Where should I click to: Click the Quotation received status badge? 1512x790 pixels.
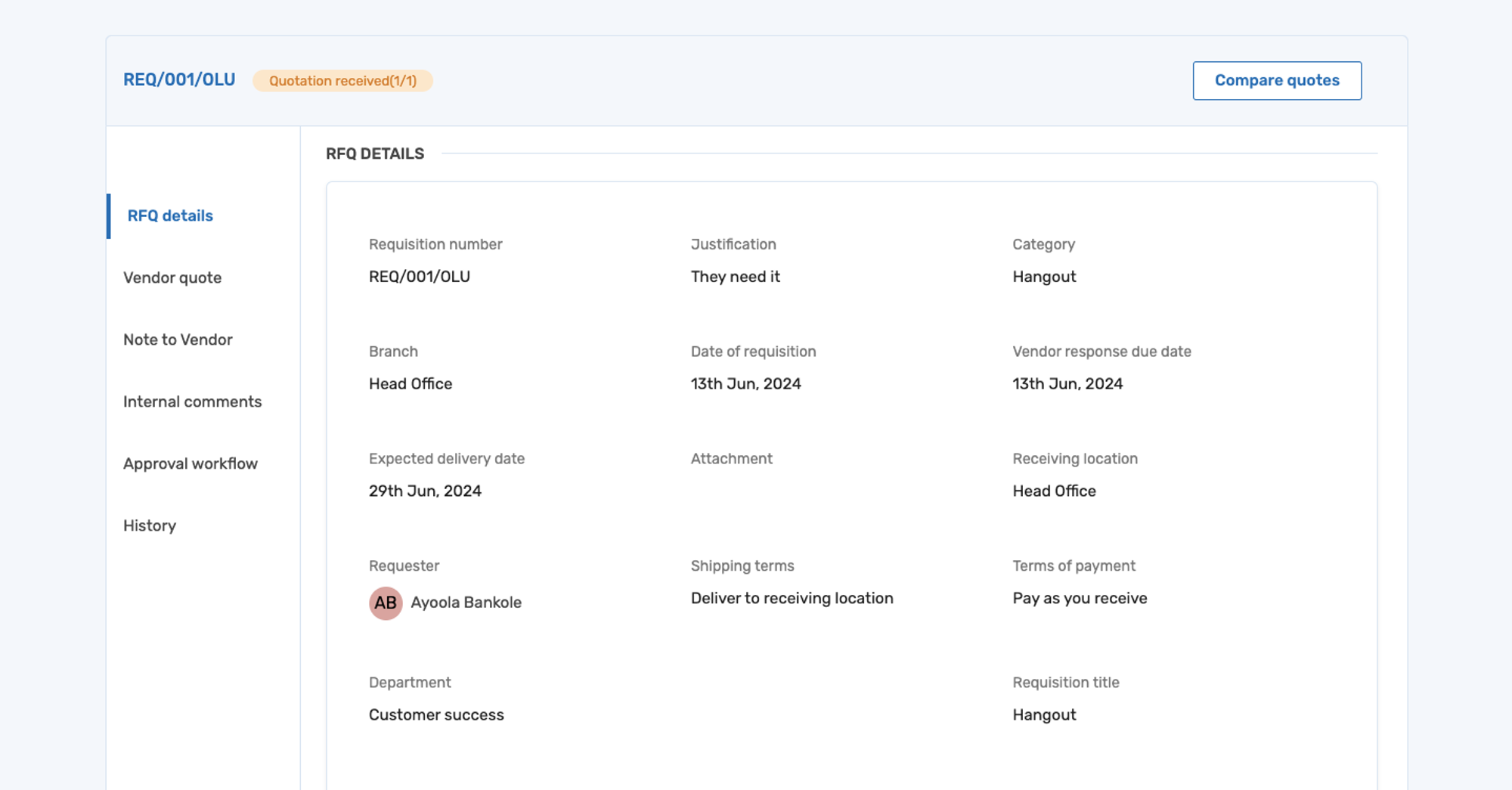click(x=342, y=80)
